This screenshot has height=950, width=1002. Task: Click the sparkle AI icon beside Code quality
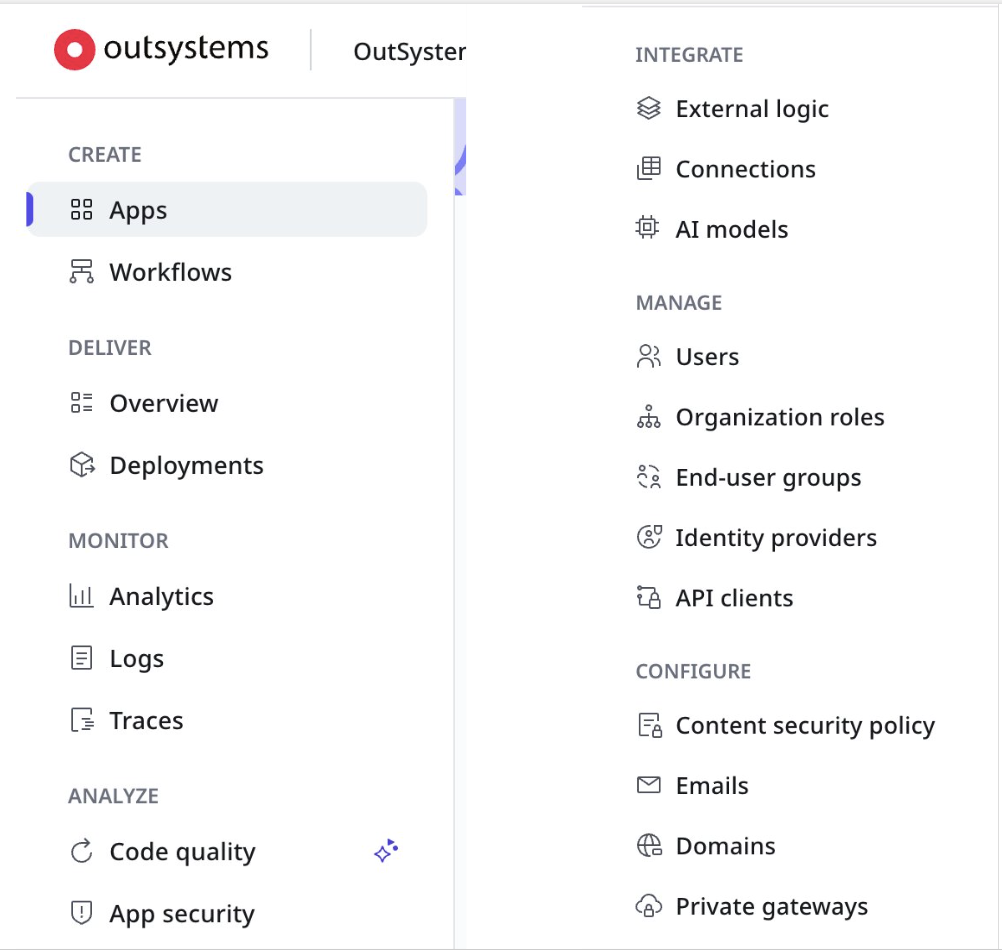coord(386,852)
